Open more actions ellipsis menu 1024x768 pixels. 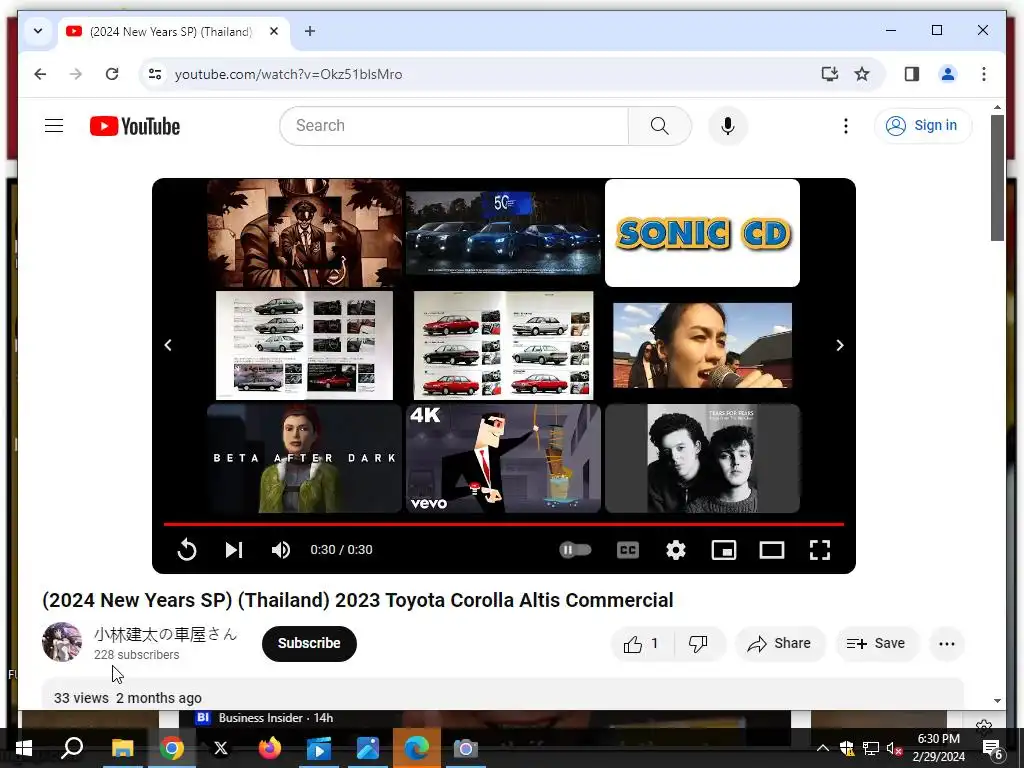946,644
